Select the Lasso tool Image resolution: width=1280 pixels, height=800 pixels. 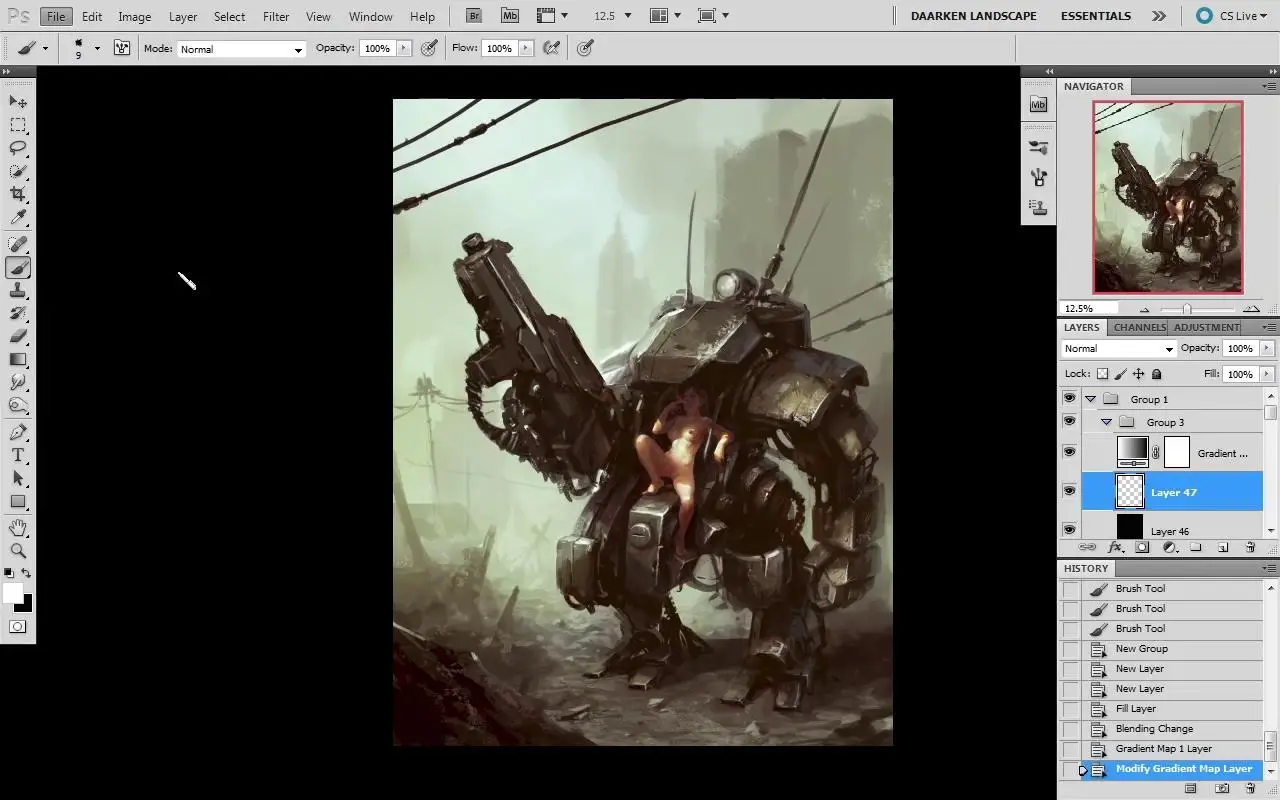18,148
